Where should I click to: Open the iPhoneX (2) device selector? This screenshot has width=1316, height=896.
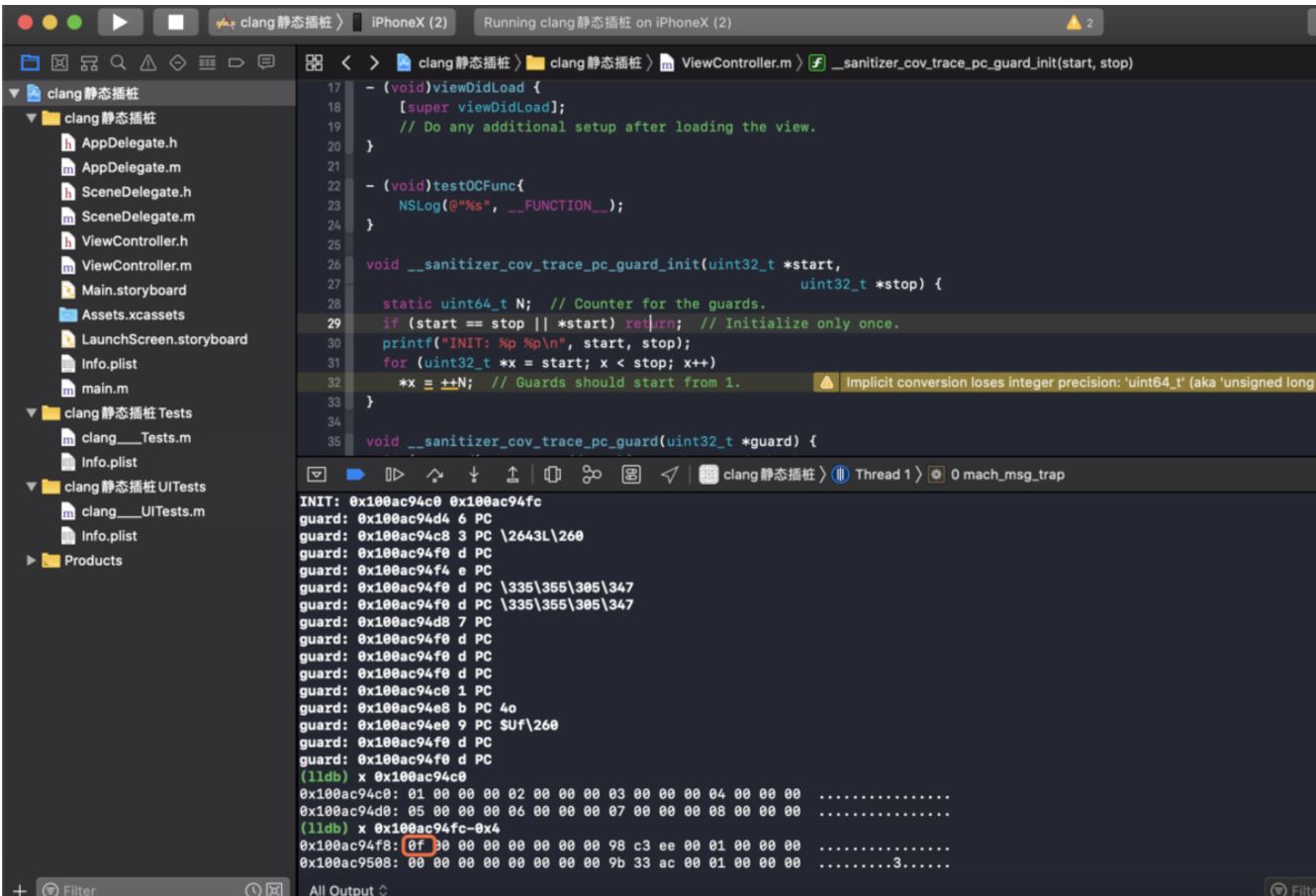(x=409, y=22)
